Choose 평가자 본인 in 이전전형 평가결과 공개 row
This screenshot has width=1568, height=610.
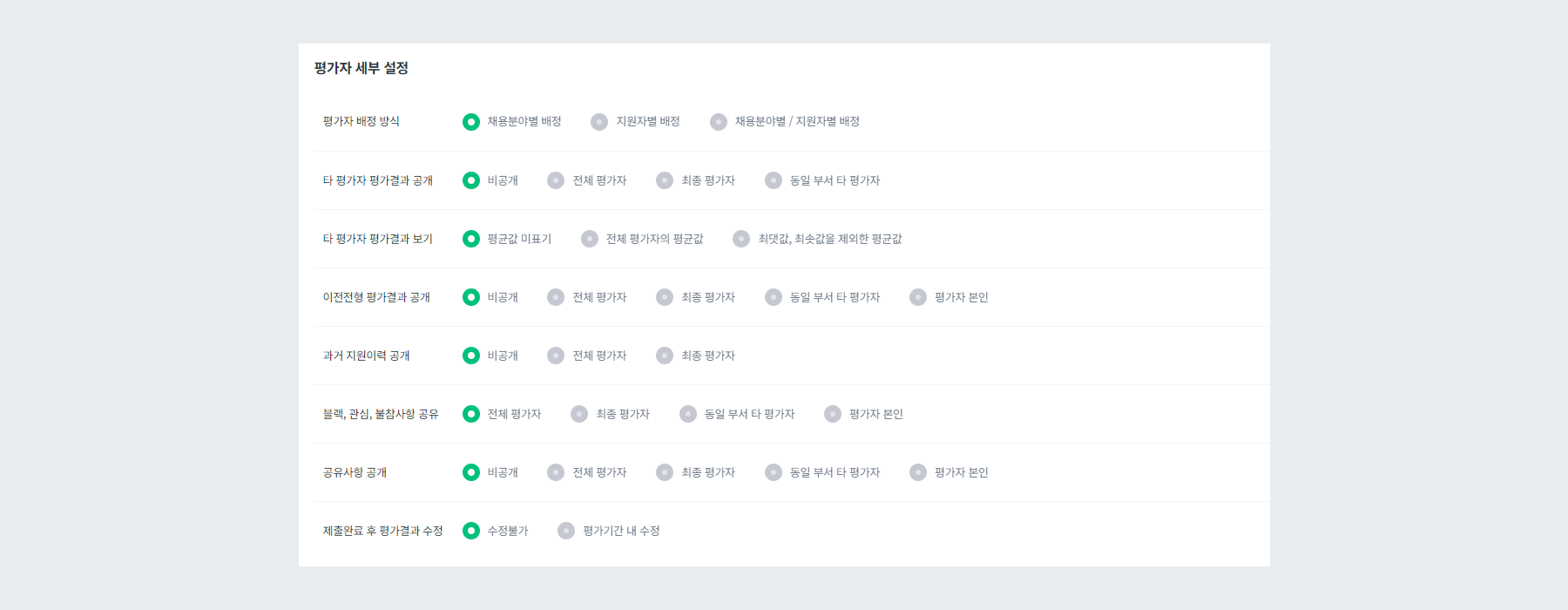917,296
